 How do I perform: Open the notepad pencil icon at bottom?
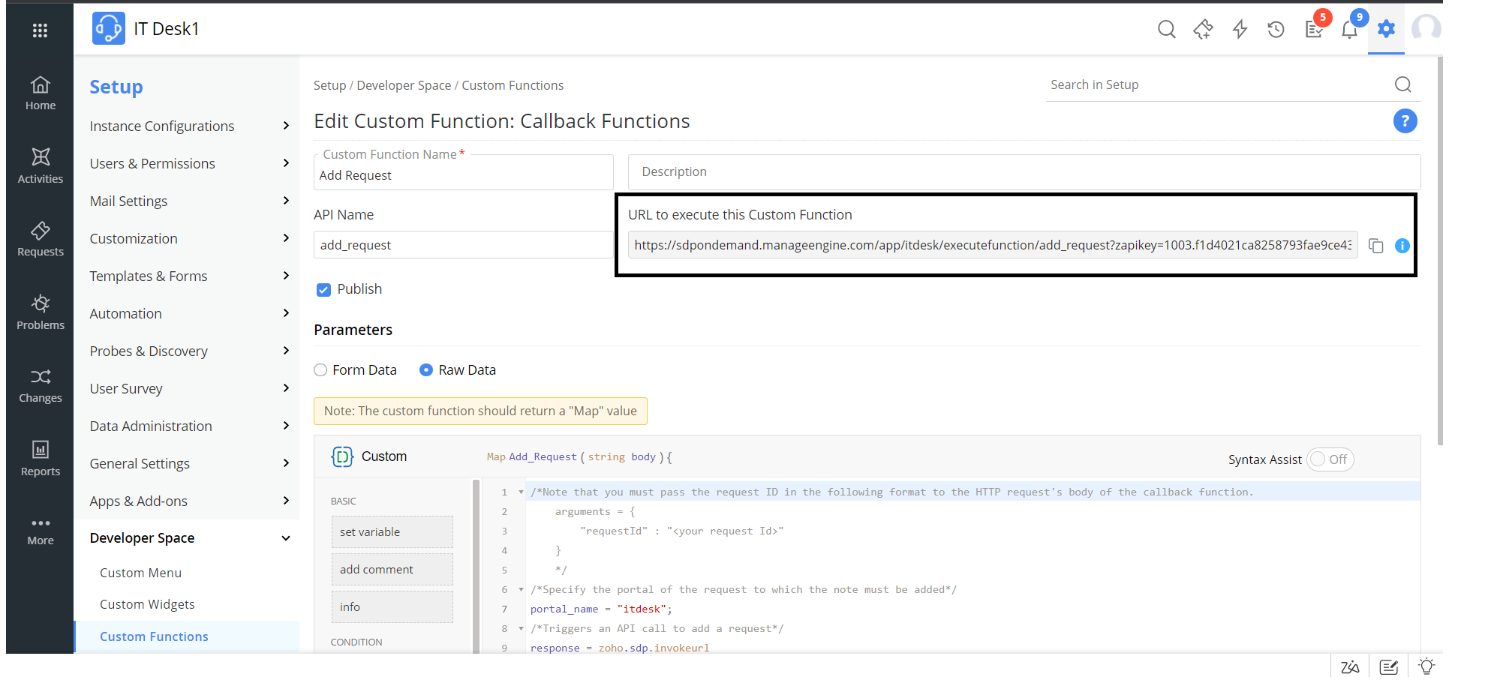(1388, 667)
